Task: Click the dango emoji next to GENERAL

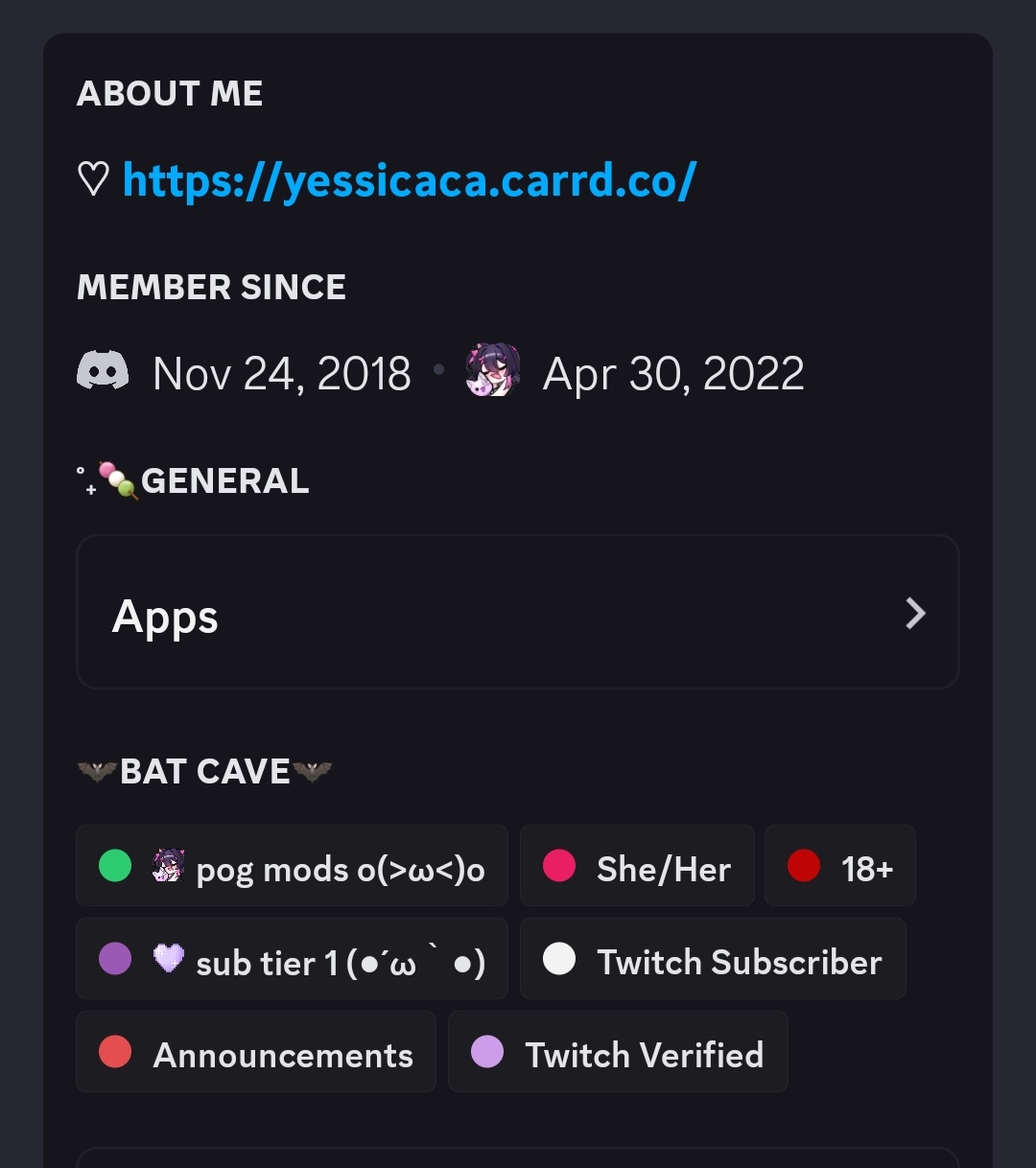Action: click(x=118, y=480)
